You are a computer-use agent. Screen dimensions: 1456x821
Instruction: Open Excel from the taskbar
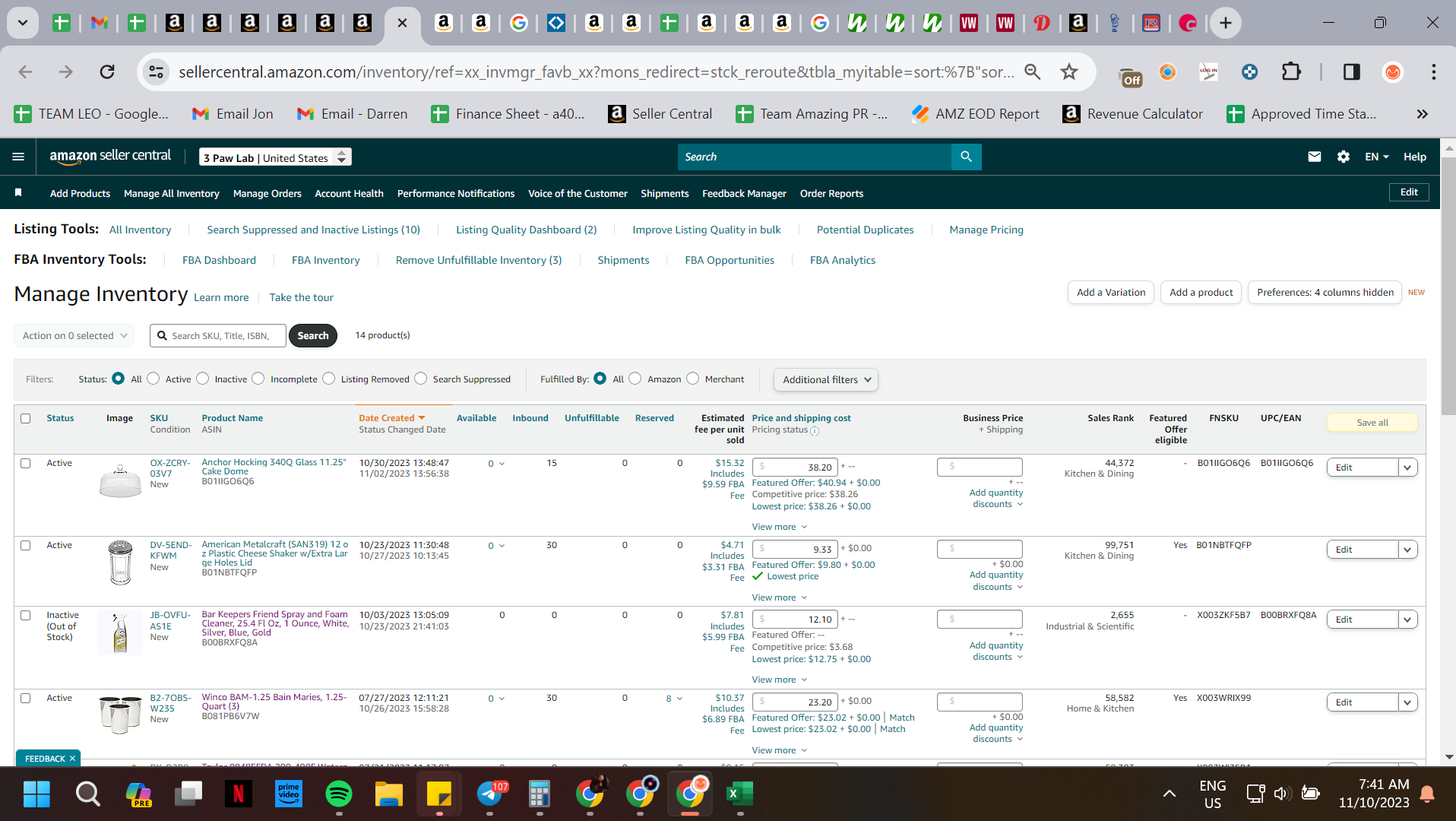pyautogui.click(x=740, y=794)
